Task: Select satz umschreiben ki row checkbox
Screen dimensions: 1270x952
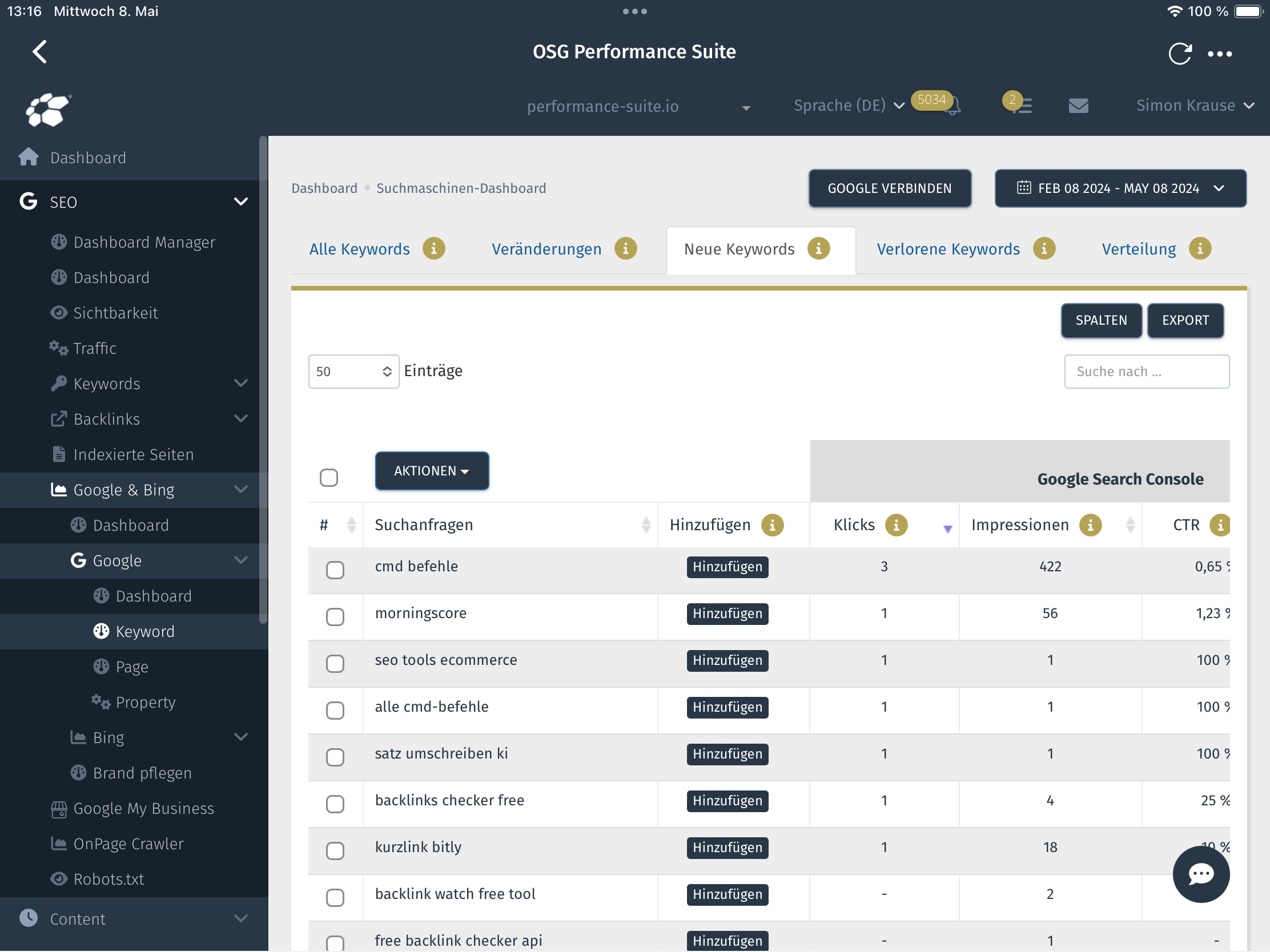Action: pyautogui.click(x=335, y=757)
